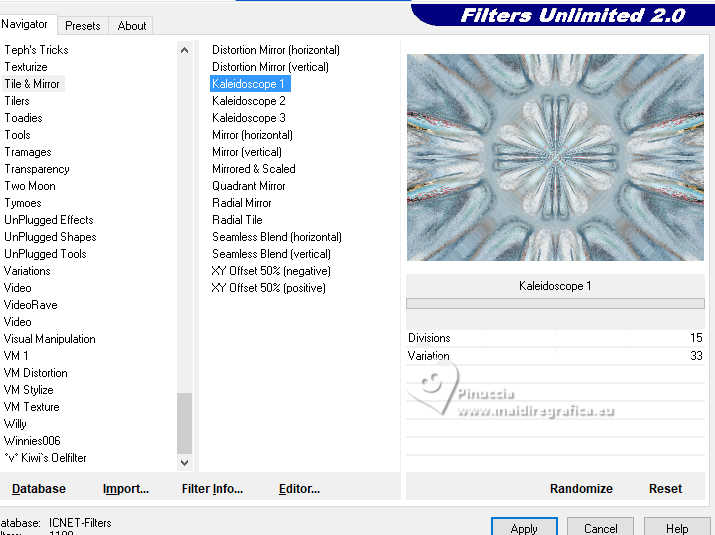Image resolution: width=715 pixels, height=535 pixels.
Task: Select the Transparency category
Action: pos(37,169)
